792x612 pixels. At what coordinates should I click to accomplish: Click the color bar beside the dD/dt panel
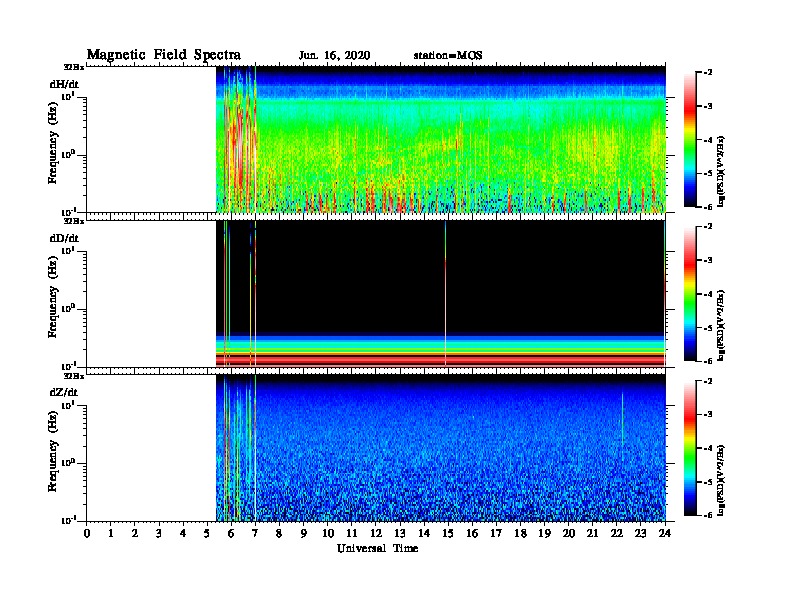pos(690,293)
